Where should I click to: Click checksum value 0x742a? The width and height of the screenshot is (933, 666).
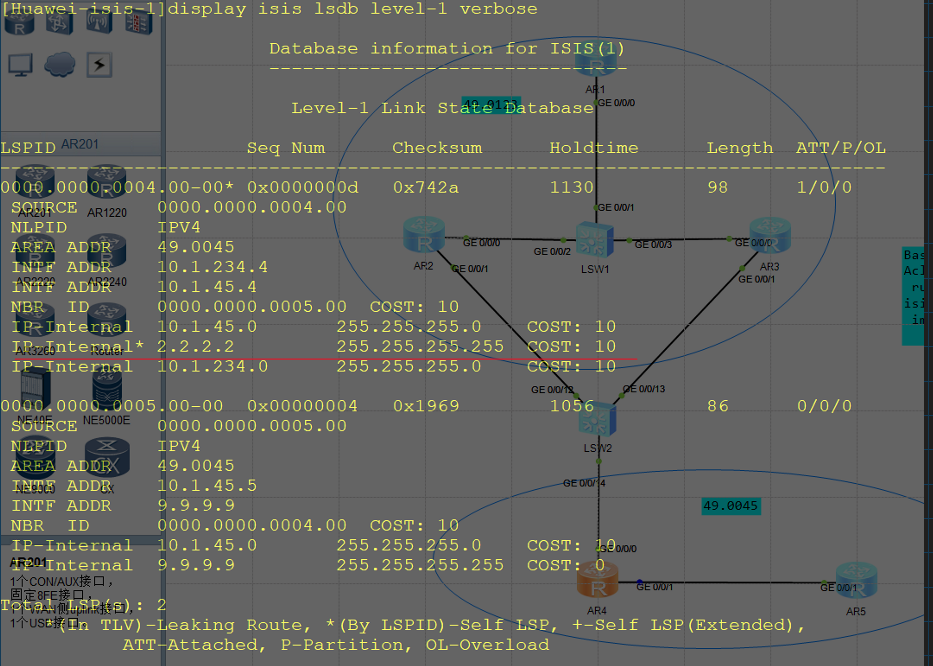tap(426, 188)
